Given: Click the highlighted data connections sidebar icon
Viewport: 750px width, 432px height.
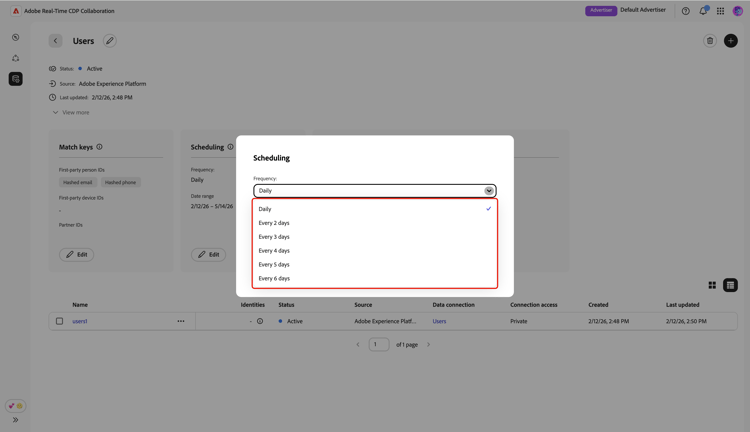Looking at the screenshot, I should tap(16, 79).
